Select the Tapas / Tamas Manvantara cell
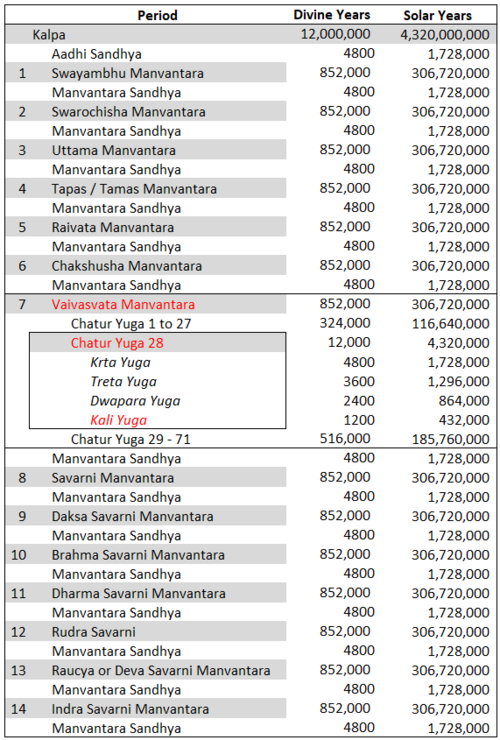500x740 pixels. click(134, 189)
